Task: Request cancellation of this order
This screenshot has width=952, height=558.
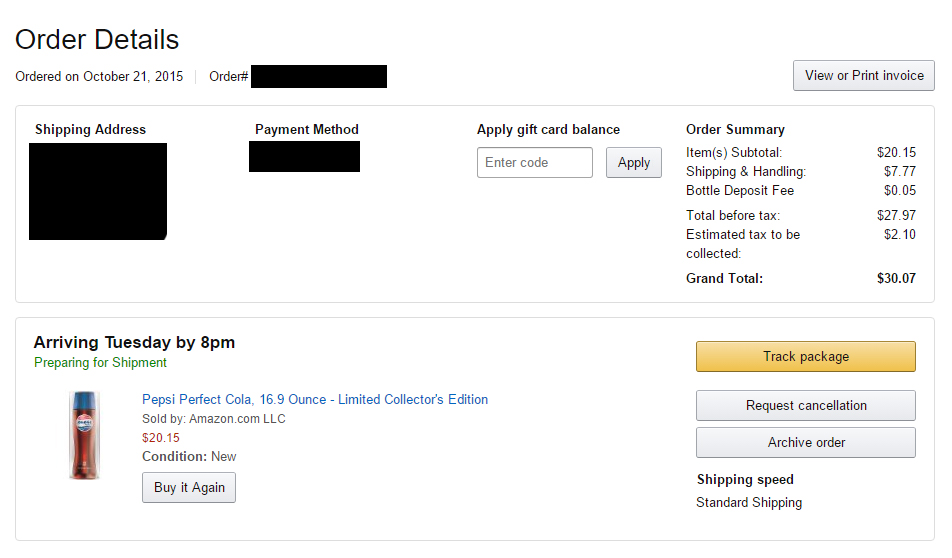Action: (806, 406)
